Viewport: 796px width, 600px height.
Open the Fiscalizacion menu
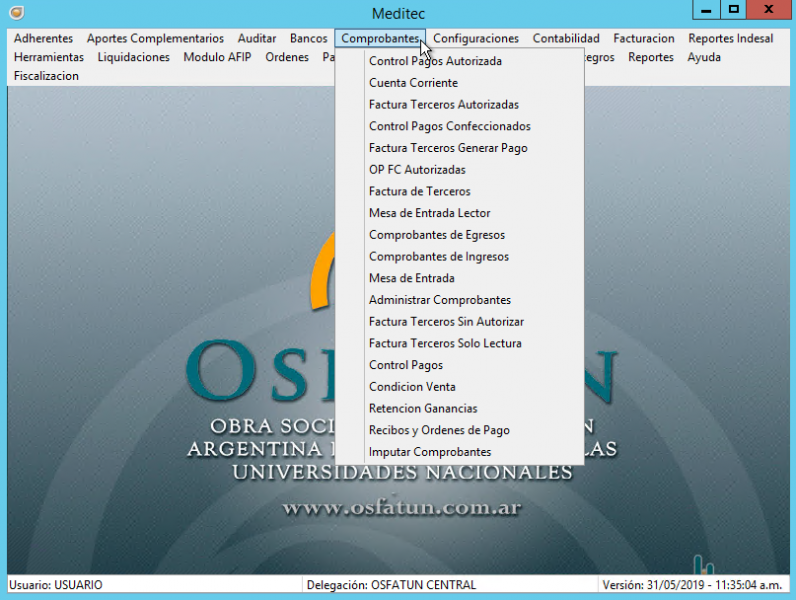click(46, 76)
